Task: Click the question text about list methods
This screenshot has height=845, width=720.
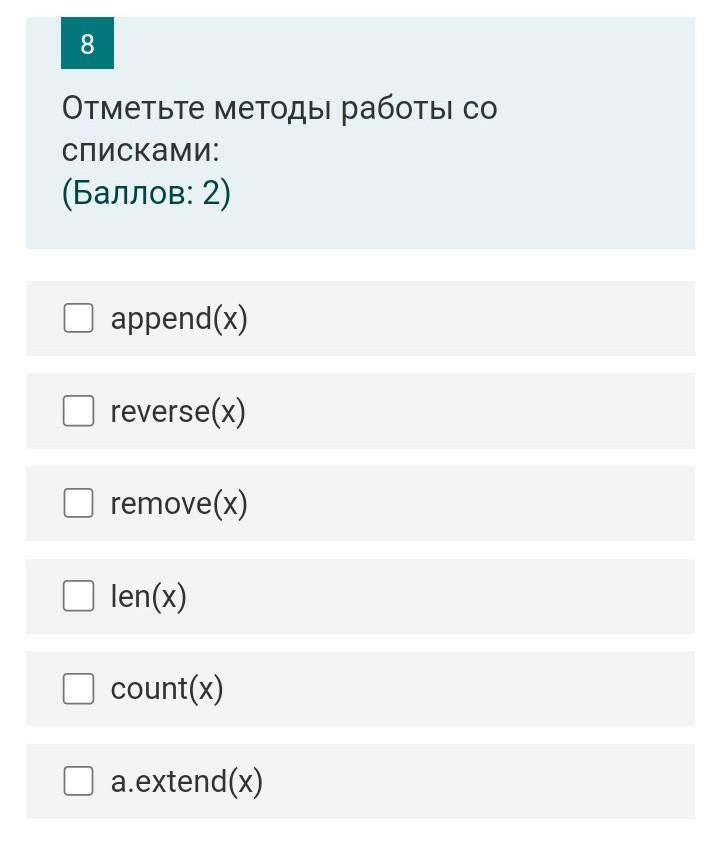Action: (279, 129)
